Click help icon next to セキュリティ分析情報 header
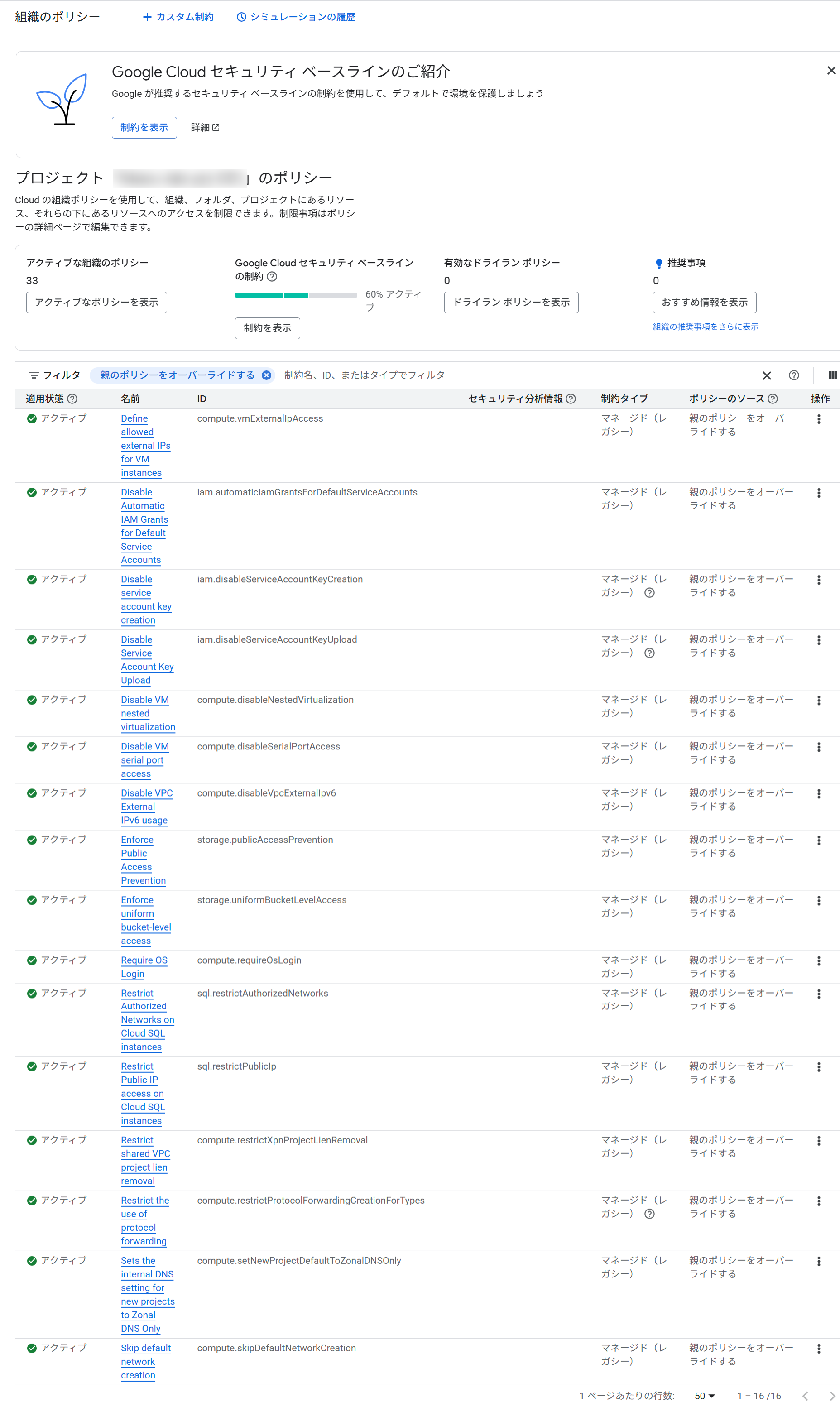 coord(571,399)
